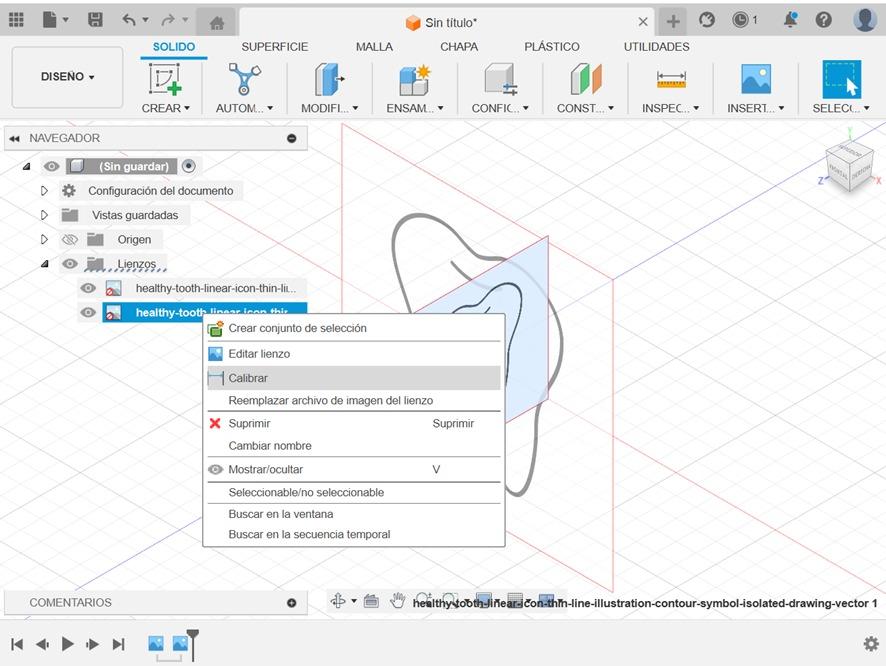Choose Suprimir from the context menu
886x666 pixels.
click(x=354, y=423)
